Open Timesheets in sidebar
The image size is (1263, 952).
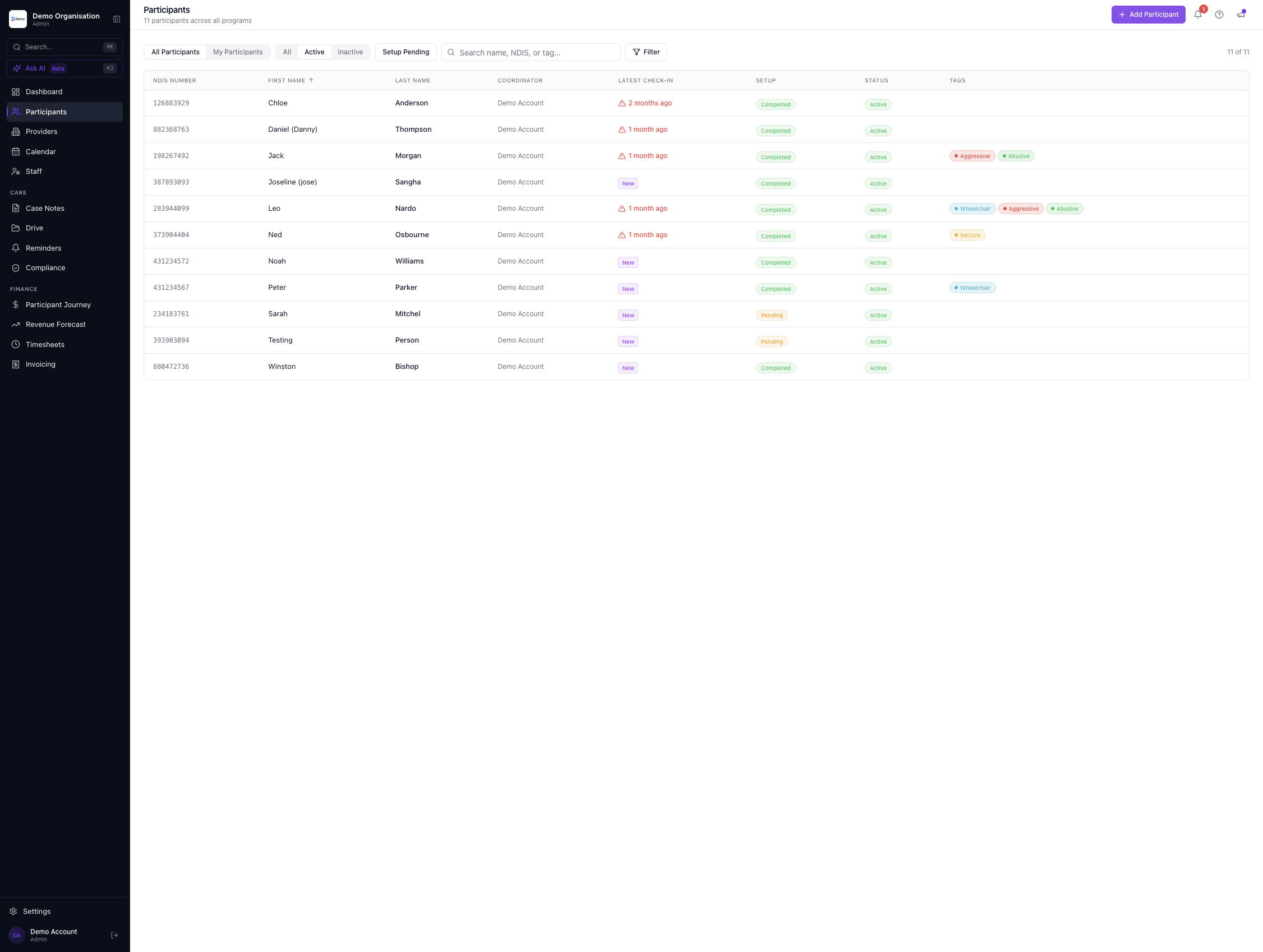click(x=64, y=344)
